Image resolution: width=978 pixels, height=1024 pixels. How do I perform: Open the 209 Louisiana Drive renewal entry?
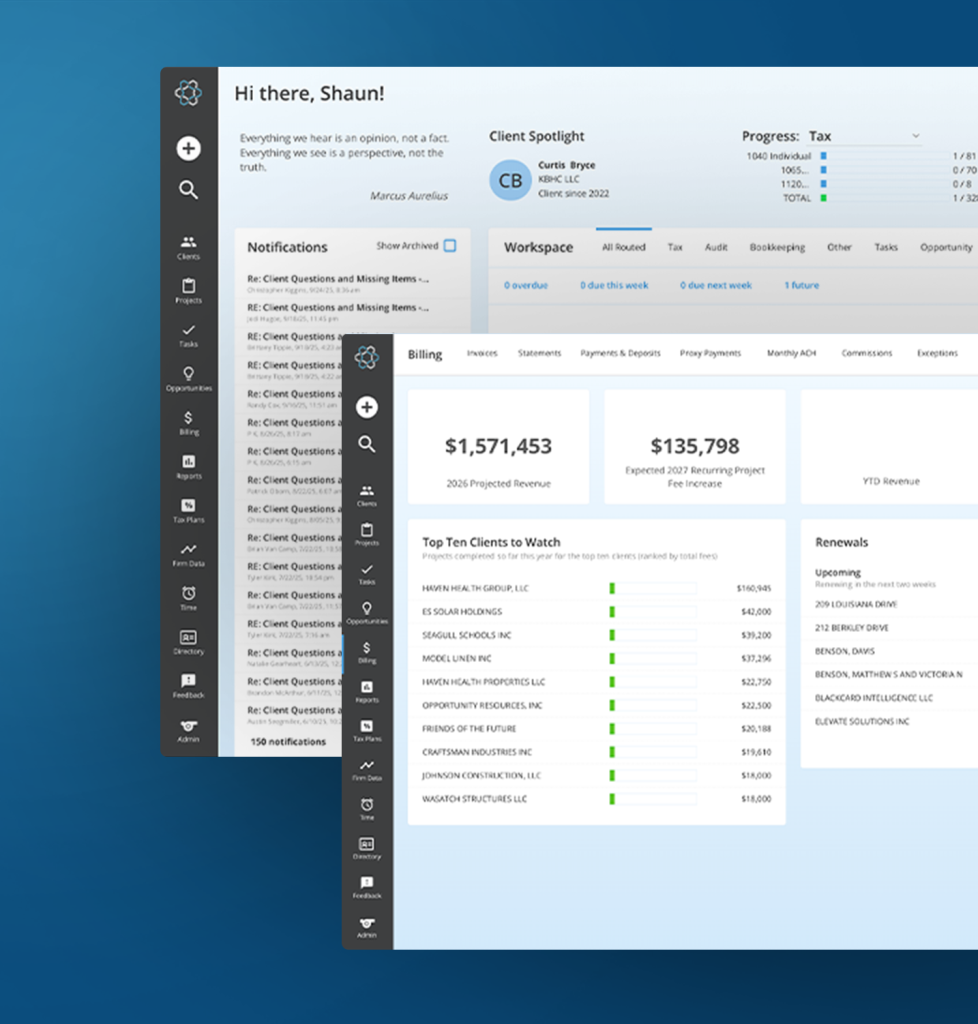856,605
